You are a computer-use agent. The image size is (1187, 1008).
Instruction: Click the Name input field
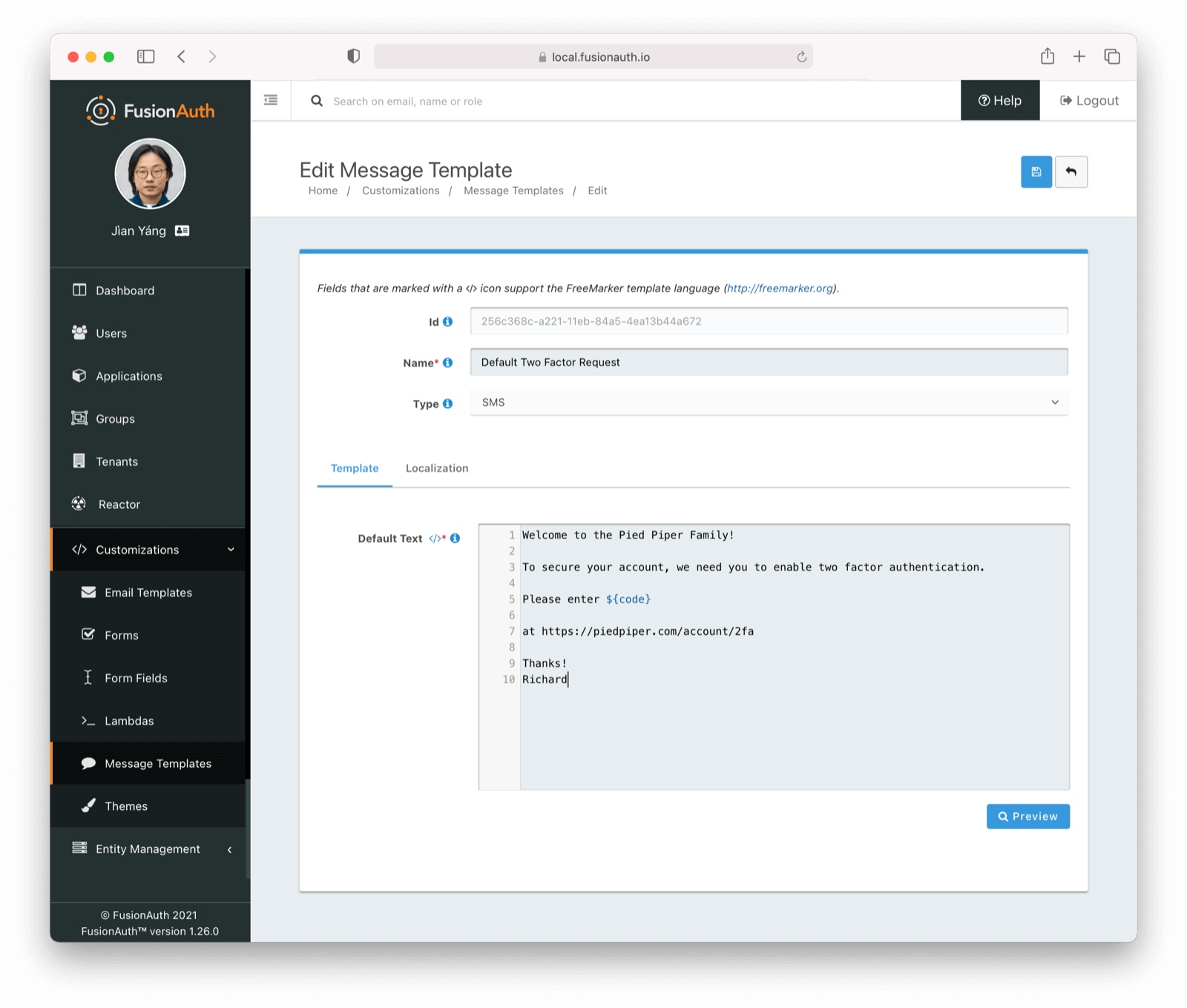(769, 363)
